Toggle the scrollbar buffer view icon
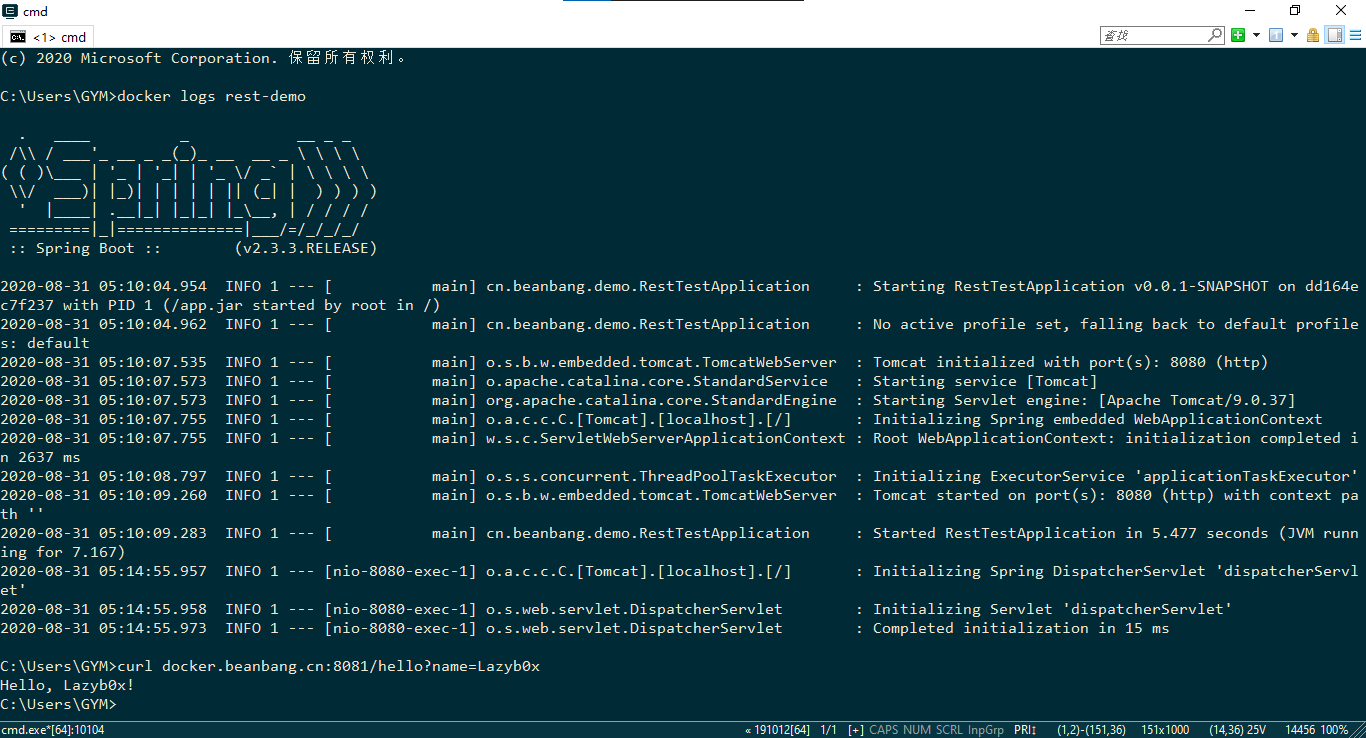This screenshot has width=1366, height=738. coord(1335,35)
